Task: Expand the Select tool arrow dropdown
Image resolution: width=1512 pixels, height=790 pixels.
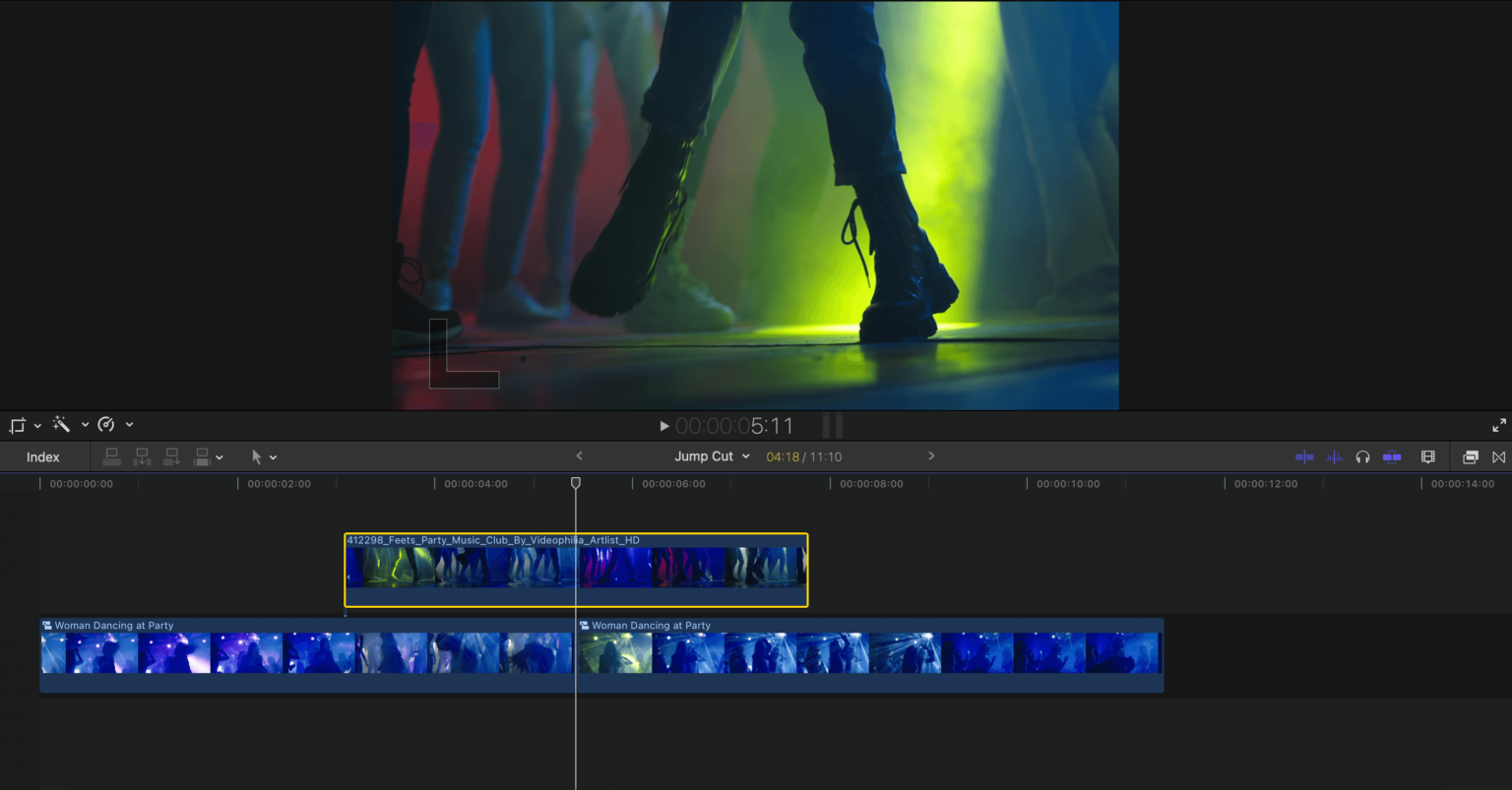Action: [273, 457]
